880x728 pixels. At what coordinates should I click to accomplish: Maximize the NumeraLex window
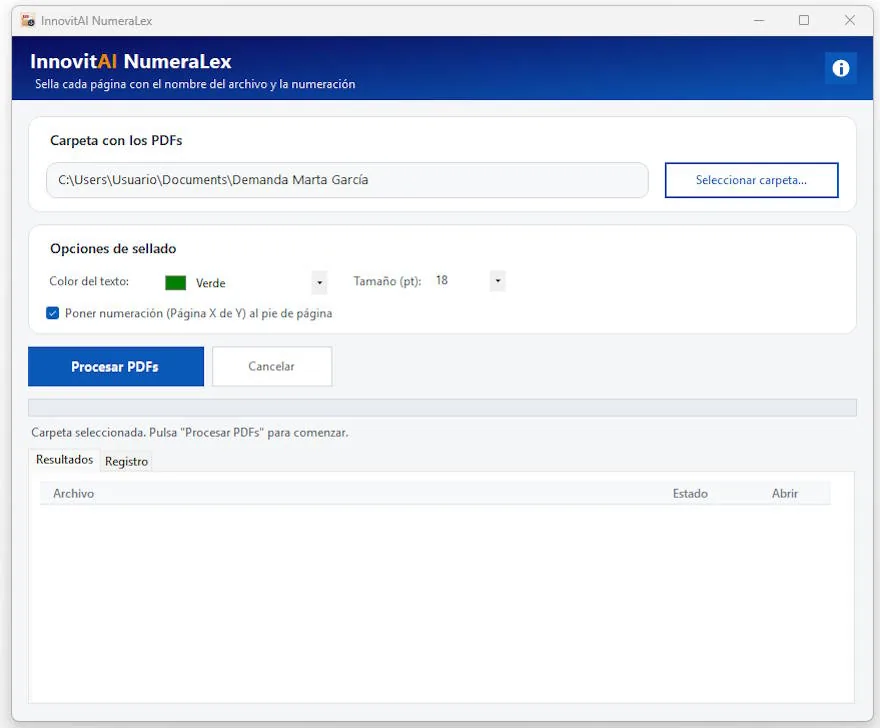click(804, 21)
